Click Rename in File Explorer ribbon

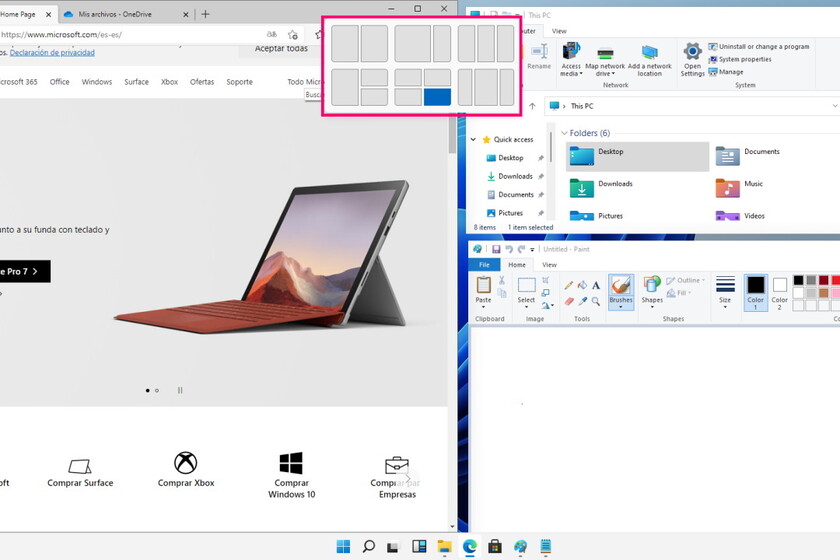[539, 57]
